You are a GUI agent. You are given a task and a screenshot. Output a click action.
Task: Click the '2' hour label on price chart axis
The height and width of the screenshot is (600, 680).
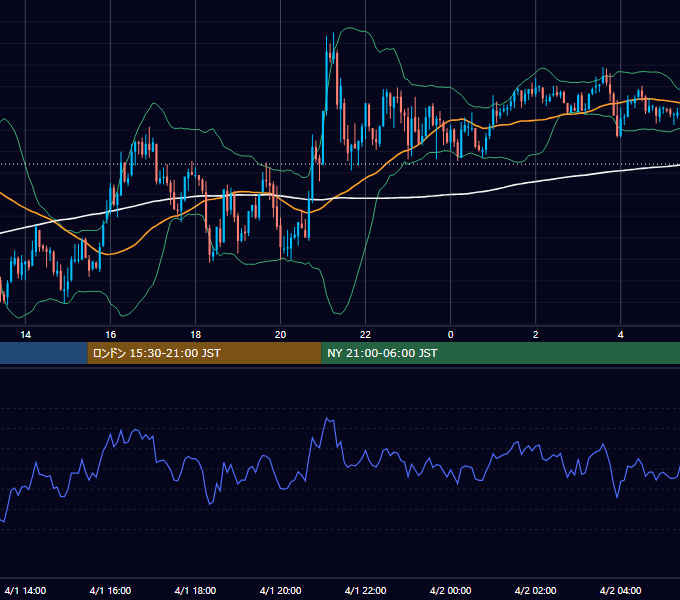click(x=536, y=335)
